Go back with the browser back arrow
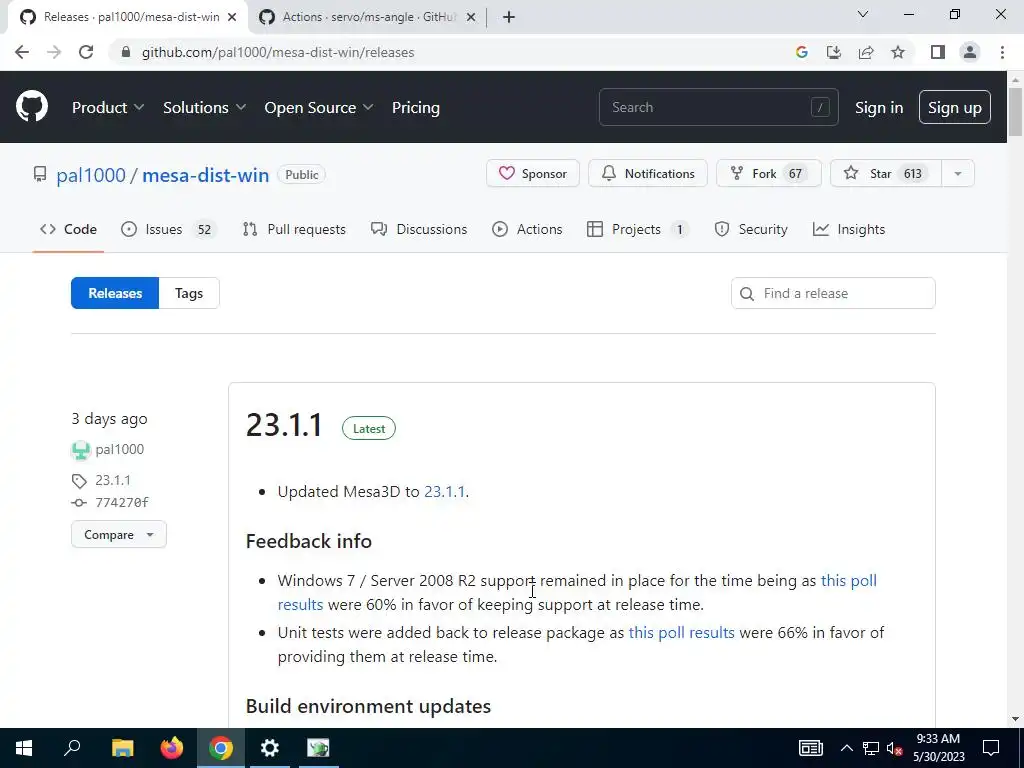This screenshot has width=1024, height=768. [22, 52]
